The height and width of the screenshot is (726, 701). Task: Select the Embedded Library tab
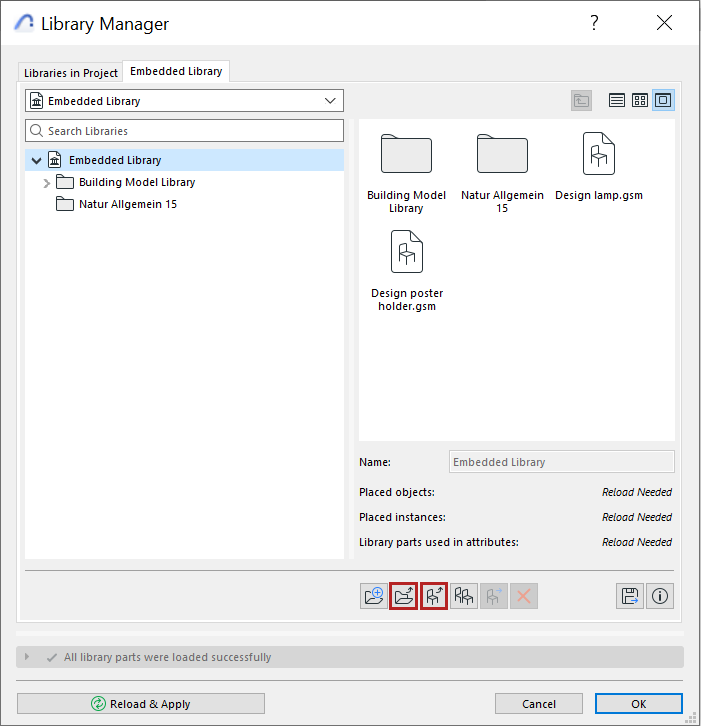pyautogui.click(x=176, y=71)
